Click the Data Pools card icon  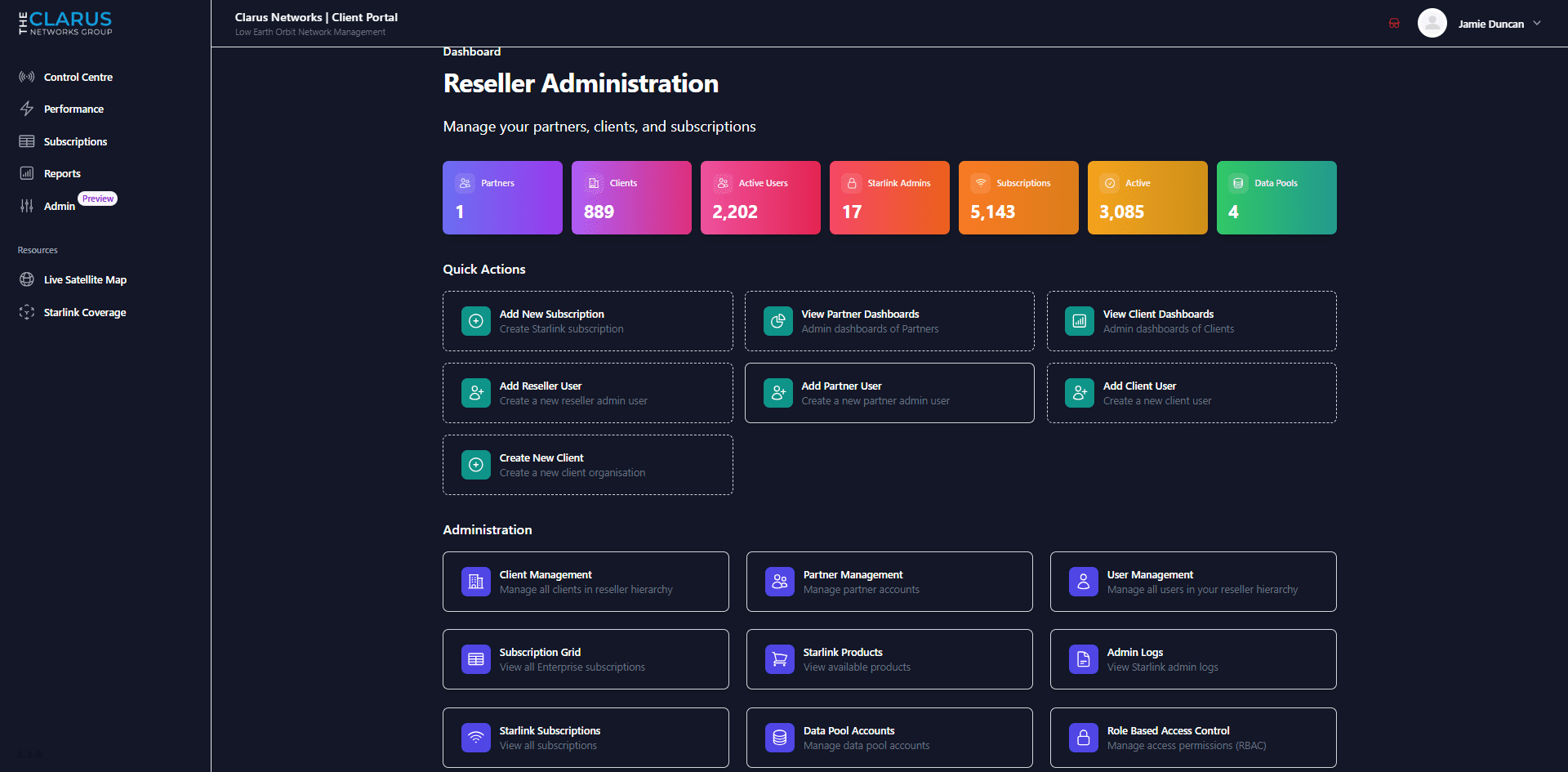click(1238, 183)
